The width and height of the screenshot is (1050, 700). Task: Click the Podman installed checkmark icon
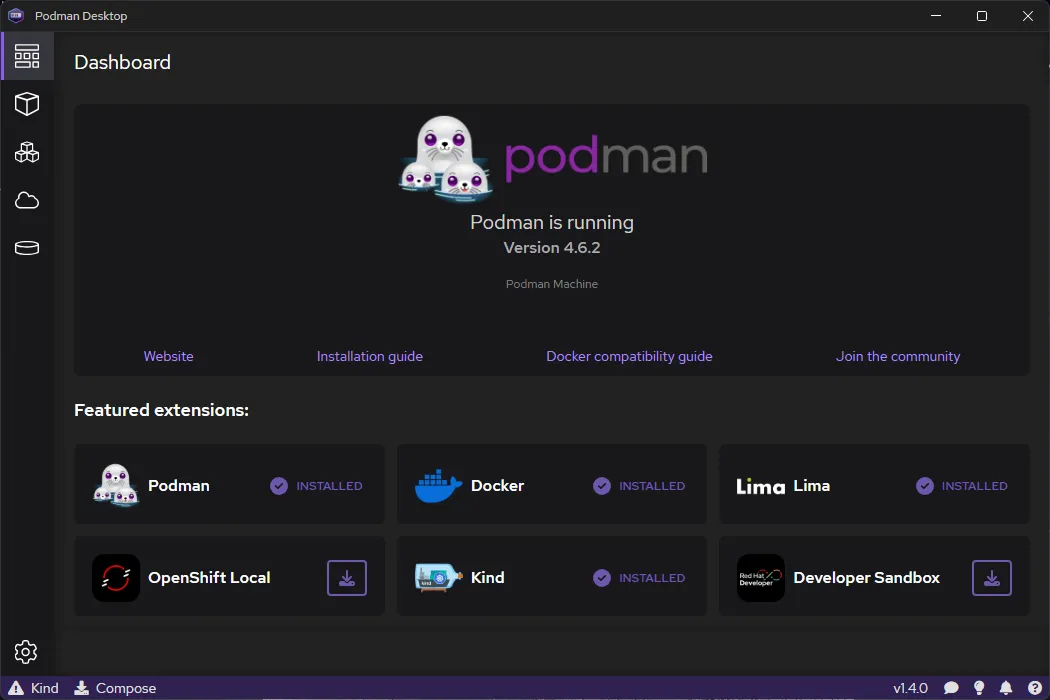(279, 486)
